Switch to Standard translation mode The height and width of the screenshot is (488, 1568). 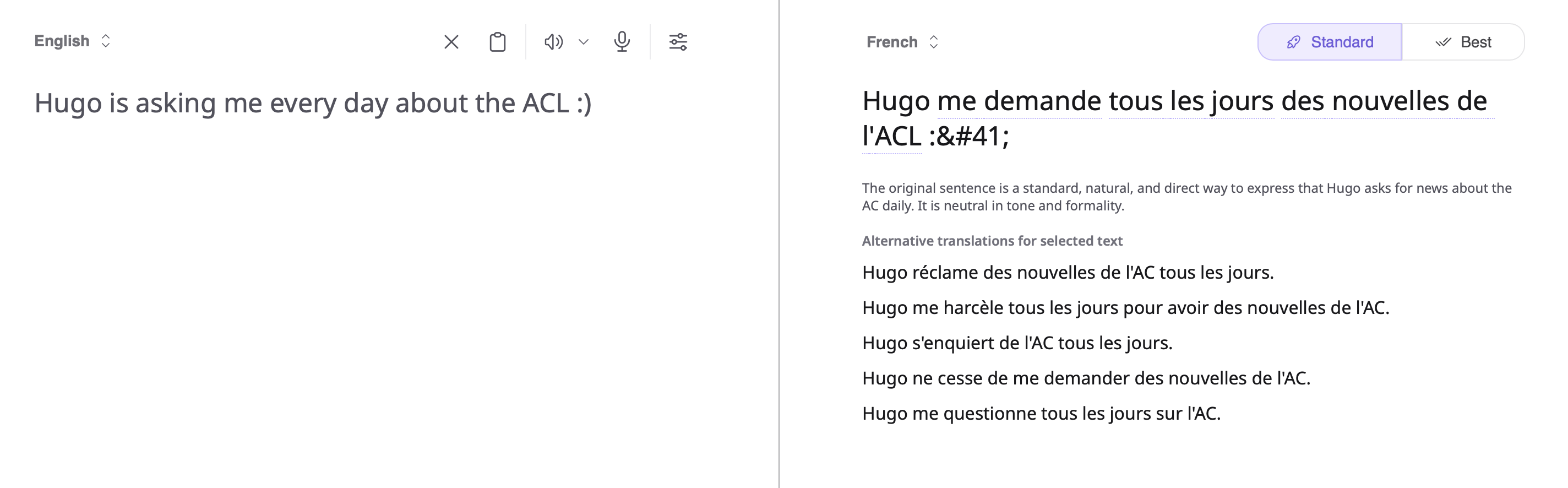(1330, 42)
